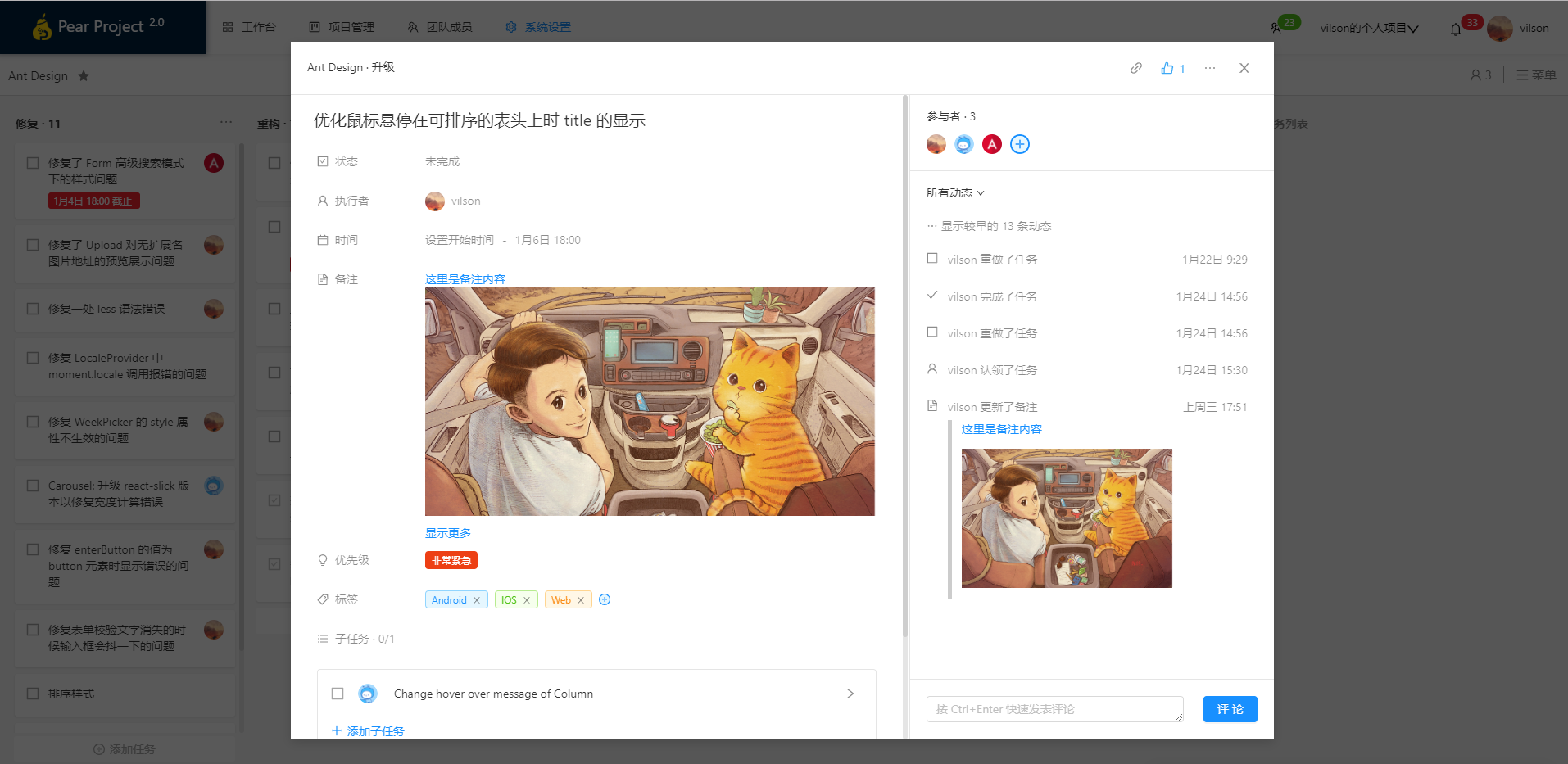Show the earlier 13 activities
The height and width of the screenshot is (764, 1568).
(989, 226)
